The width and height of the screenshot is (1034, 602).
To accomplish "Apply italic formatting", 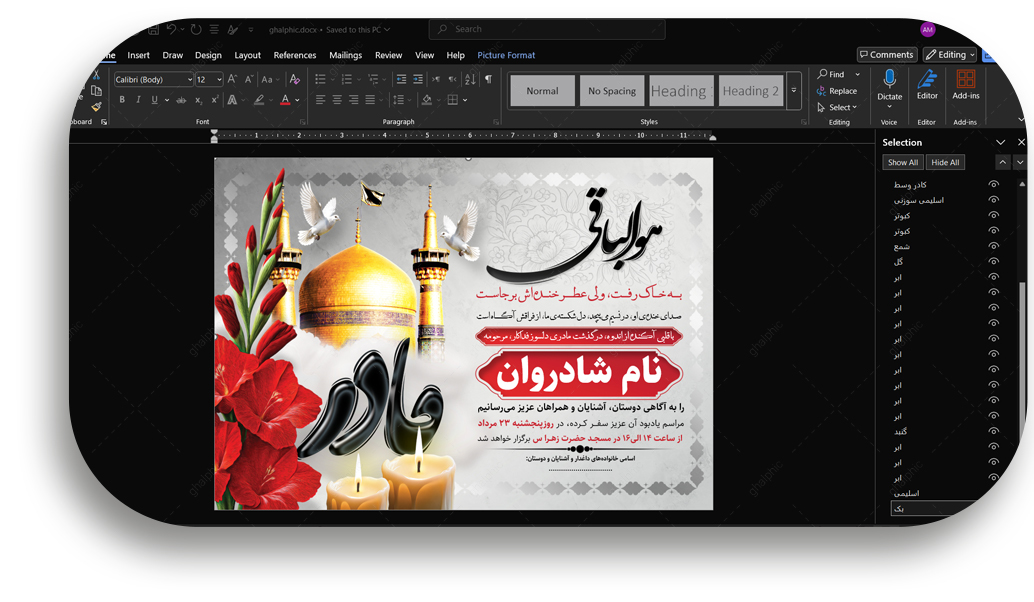I will [x=138, y=100].
